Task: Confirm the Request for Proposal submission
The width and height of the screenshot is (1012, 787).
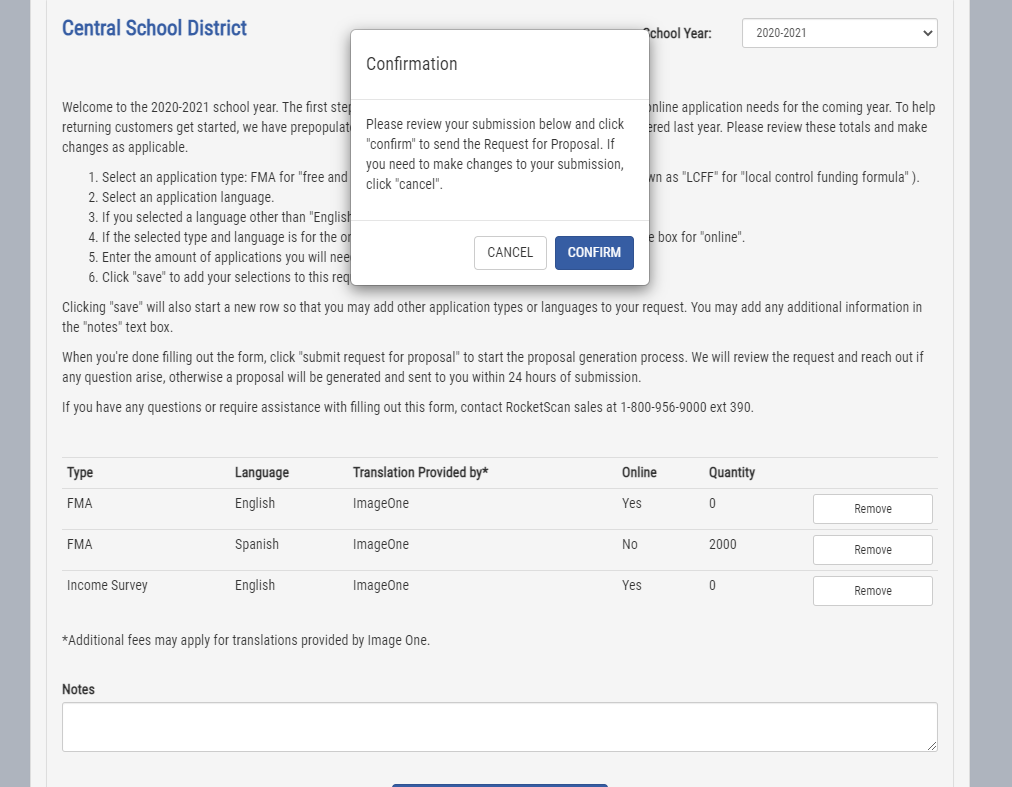Action: pos(594,252)
